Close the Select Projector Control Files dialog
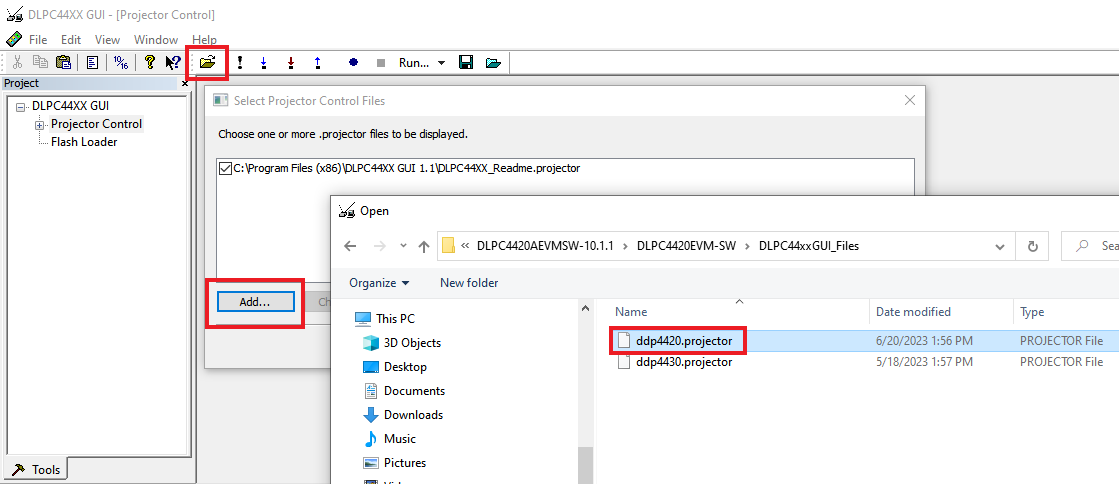The width and height of the screenshot is (1119, 484). click(x=909, y=101)
